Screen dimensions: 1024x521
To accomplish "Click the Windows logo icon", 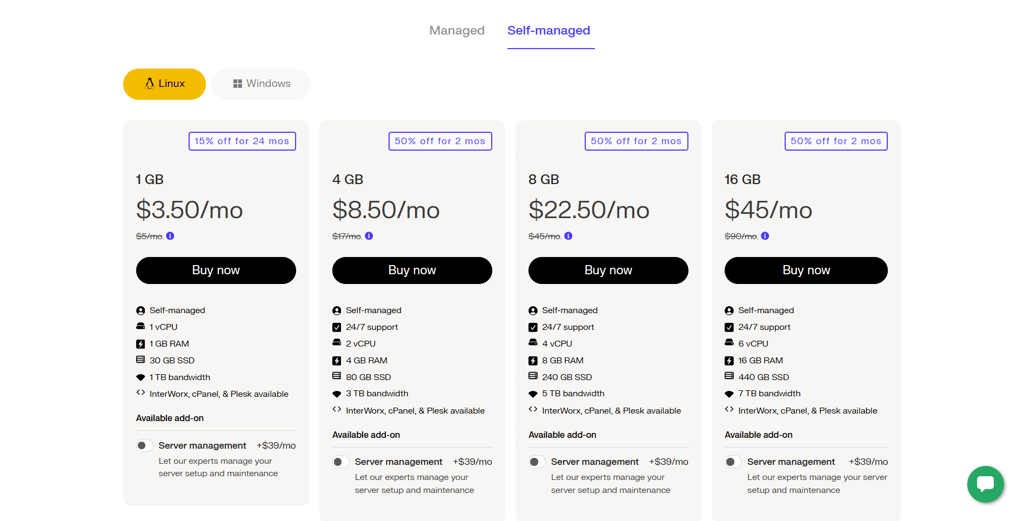I will (238, 84).
